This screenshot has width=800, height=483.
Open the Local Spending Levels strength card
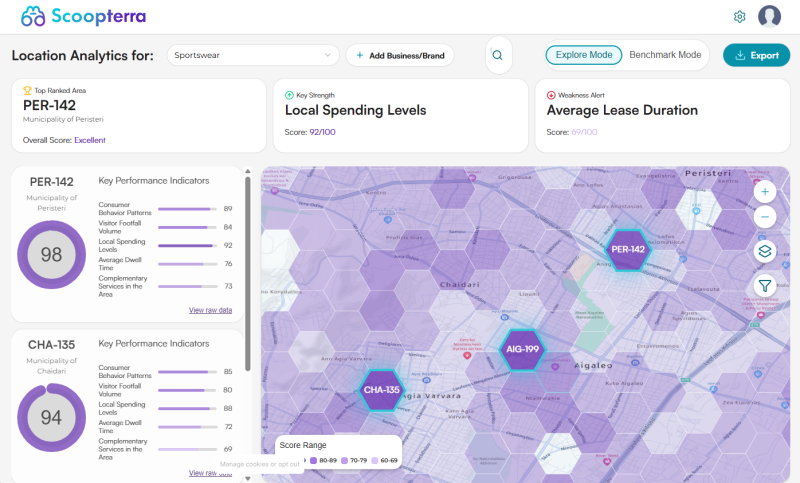click(x=400, y=116)
